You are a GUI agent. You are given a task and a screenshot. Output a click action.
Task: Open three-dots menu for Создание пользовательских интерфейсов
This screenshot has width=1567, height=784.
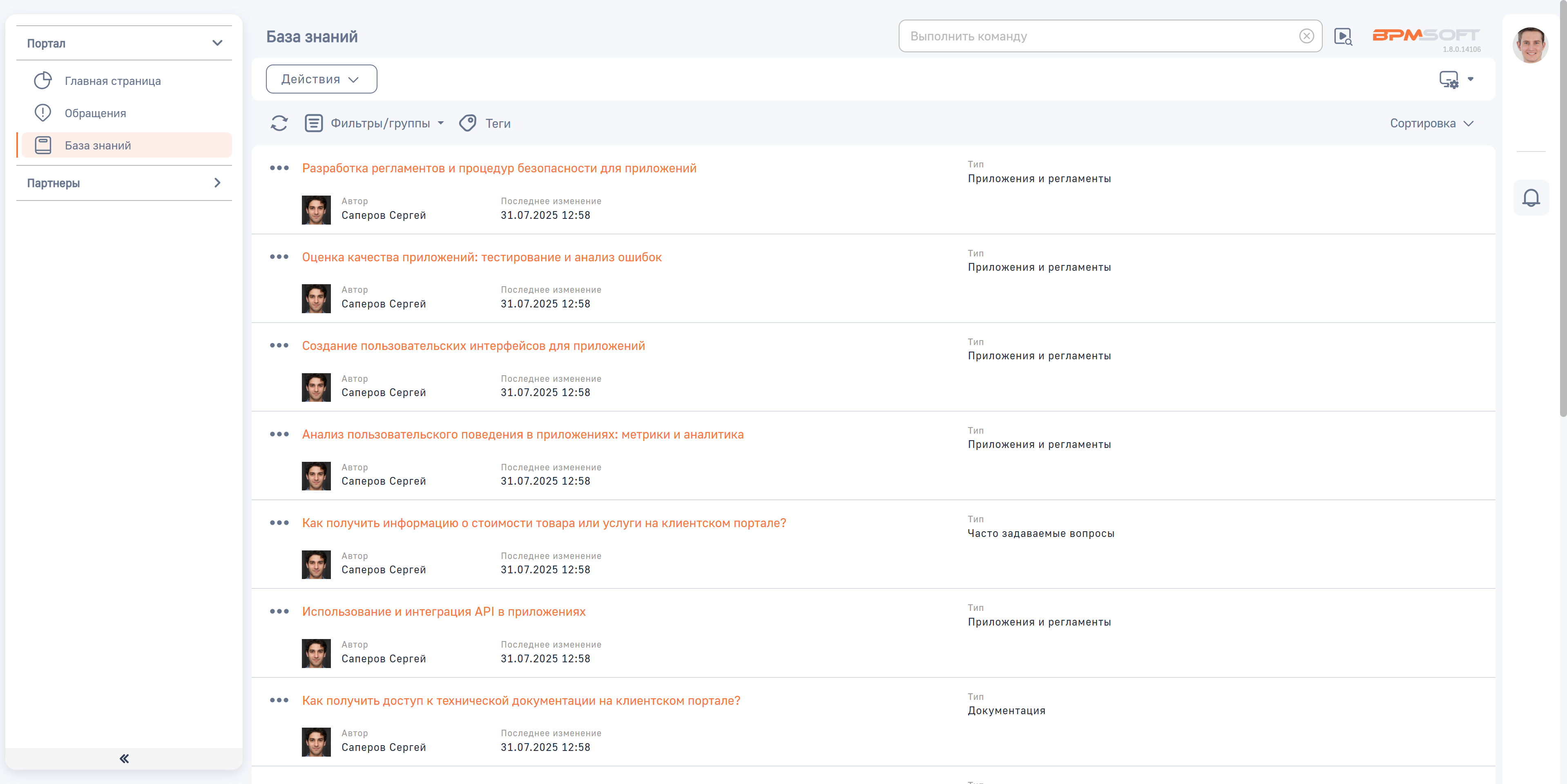(x=279, y=345)
